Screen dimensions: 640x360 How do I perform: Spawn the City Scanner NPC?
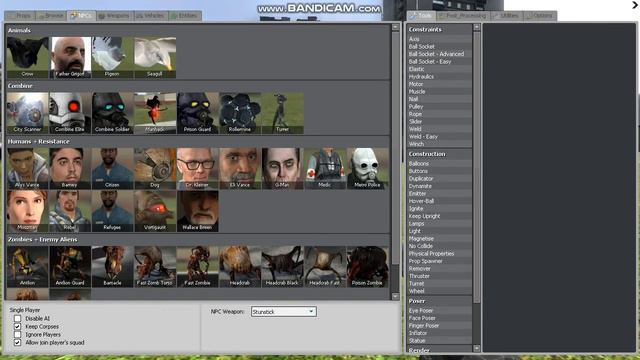[27, 113]
